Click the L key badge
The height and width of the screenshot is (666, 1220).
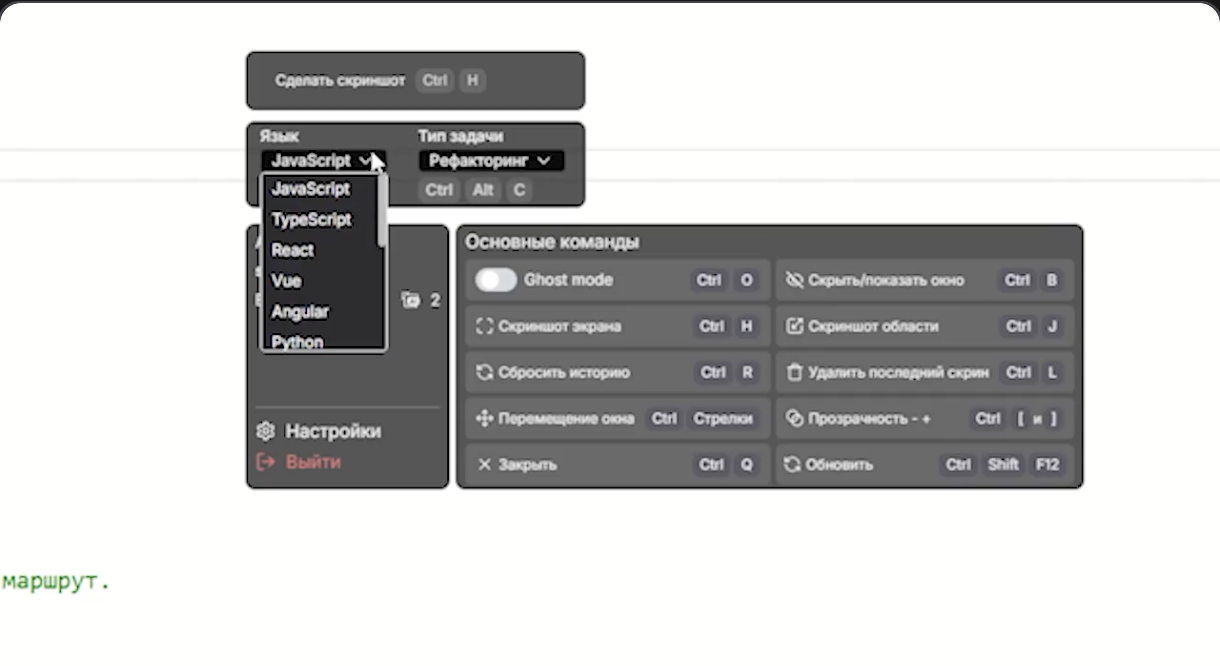click(1051, 372)
